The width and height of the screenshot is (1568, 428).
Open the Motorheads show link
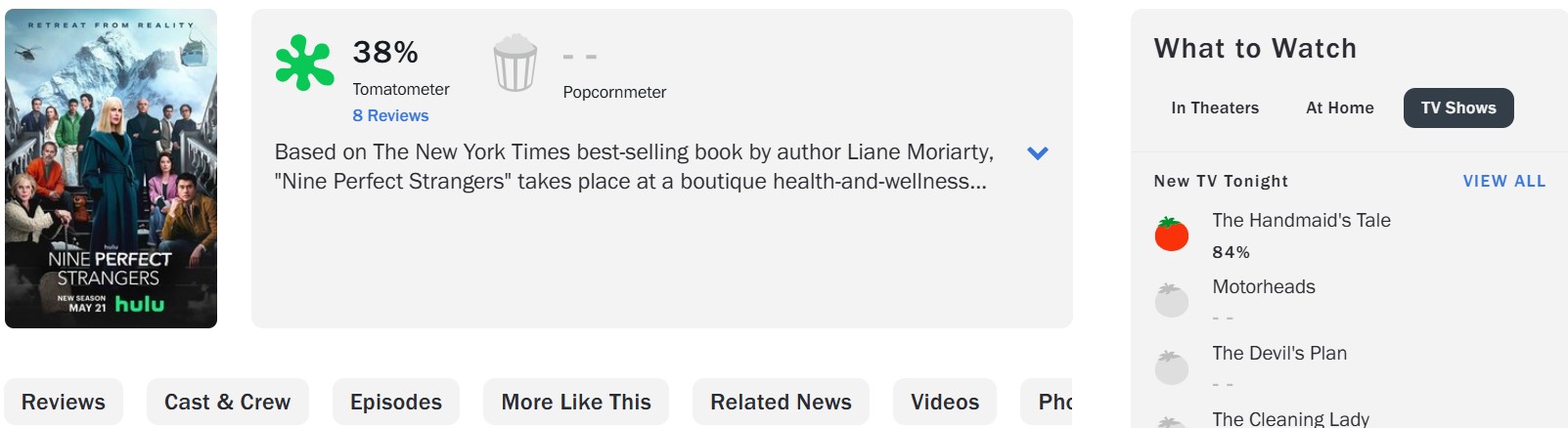[x=1263, y=286]
